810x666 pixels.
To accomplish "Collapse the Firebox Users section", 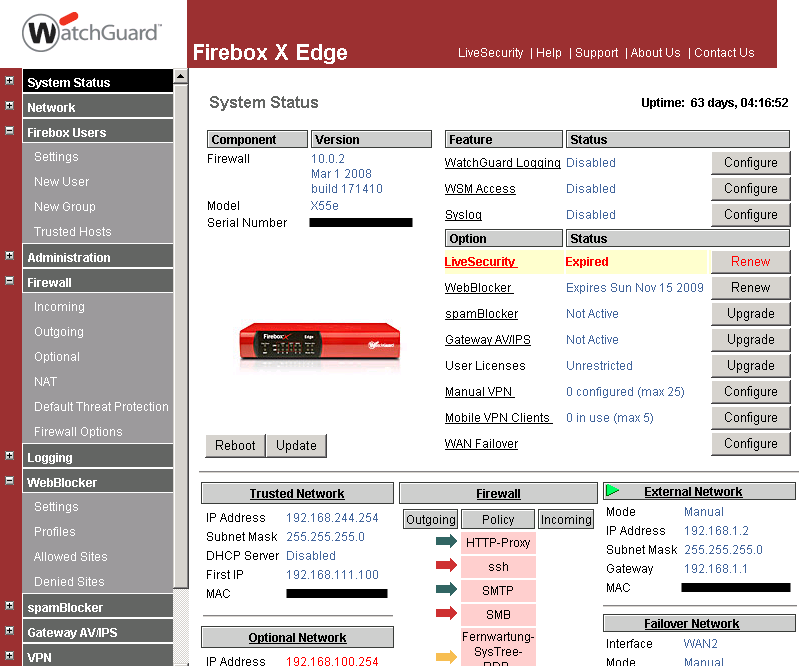I will click(x=8, y=131).
